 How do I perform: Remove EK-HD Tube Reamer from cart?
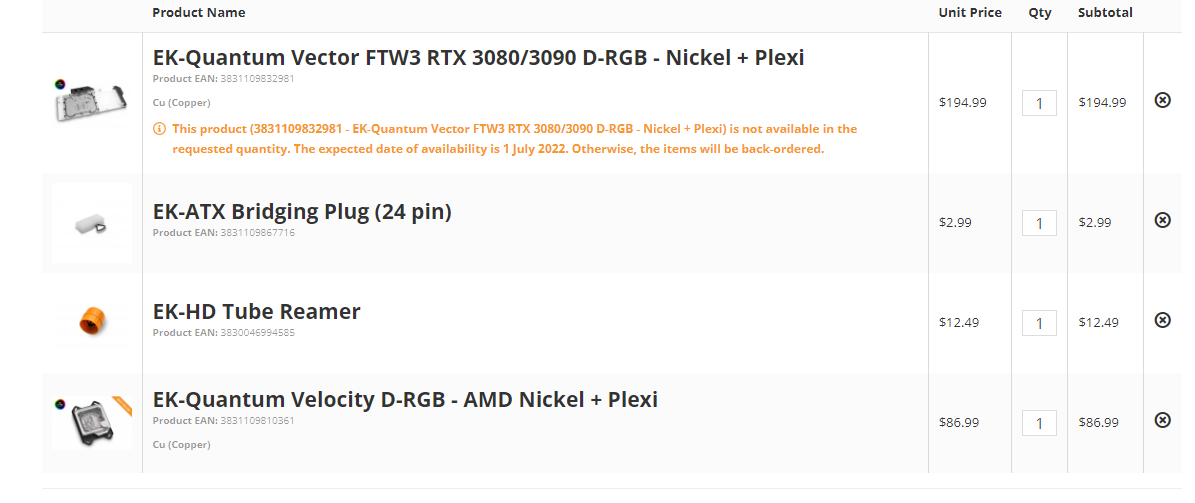(1162, 320)
